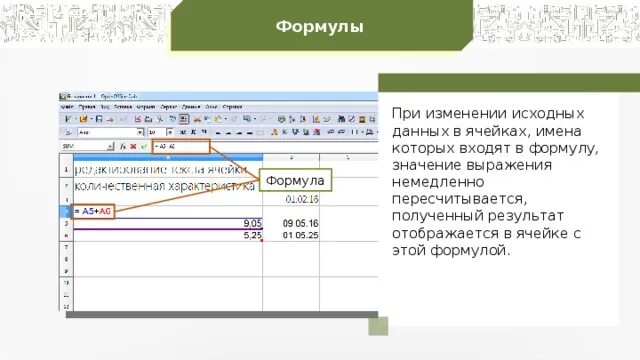The width and height of the screenshot is (640, 360).
Task: Click the Cut scissors icon
Action: click(x=197, y=119)
